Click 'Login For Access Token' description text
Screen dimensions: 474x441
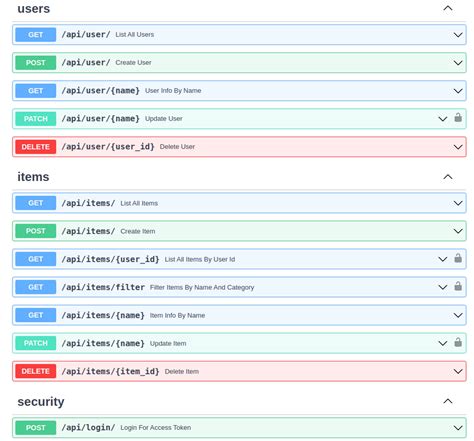(156, 427)
